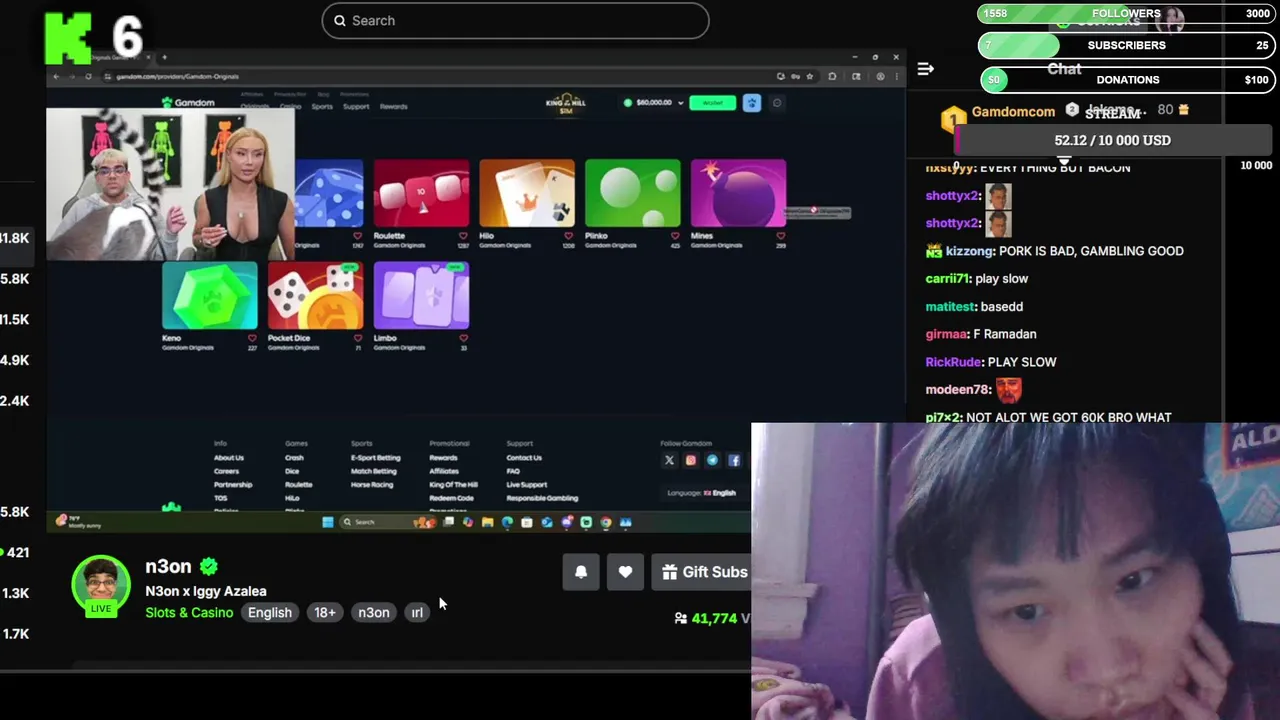The width and height of the screenshot is (1280, 720).
Task: Click the verified badge next to n3on
Action: click(209, 566)
